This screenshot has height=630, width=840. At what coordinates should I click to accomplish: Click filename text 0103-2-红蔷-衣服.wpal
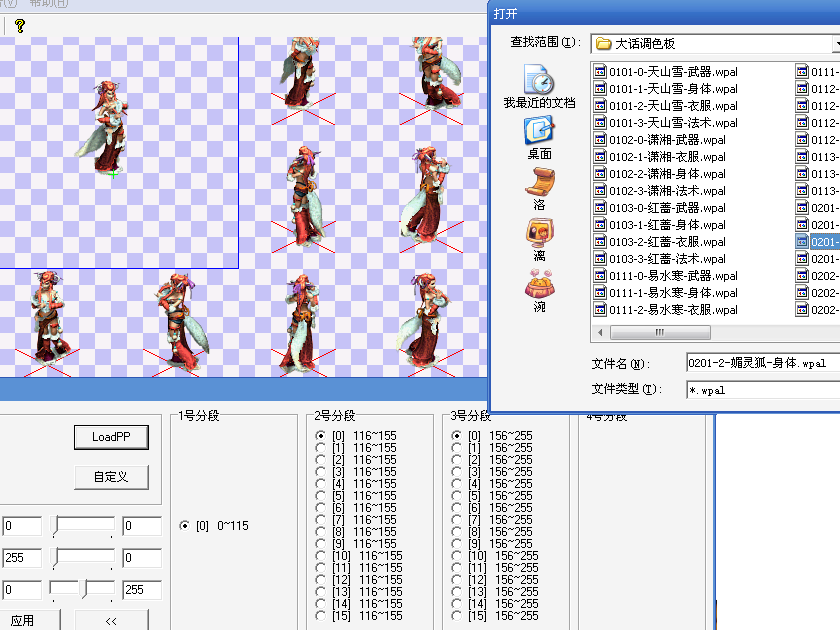pos(668,242)
